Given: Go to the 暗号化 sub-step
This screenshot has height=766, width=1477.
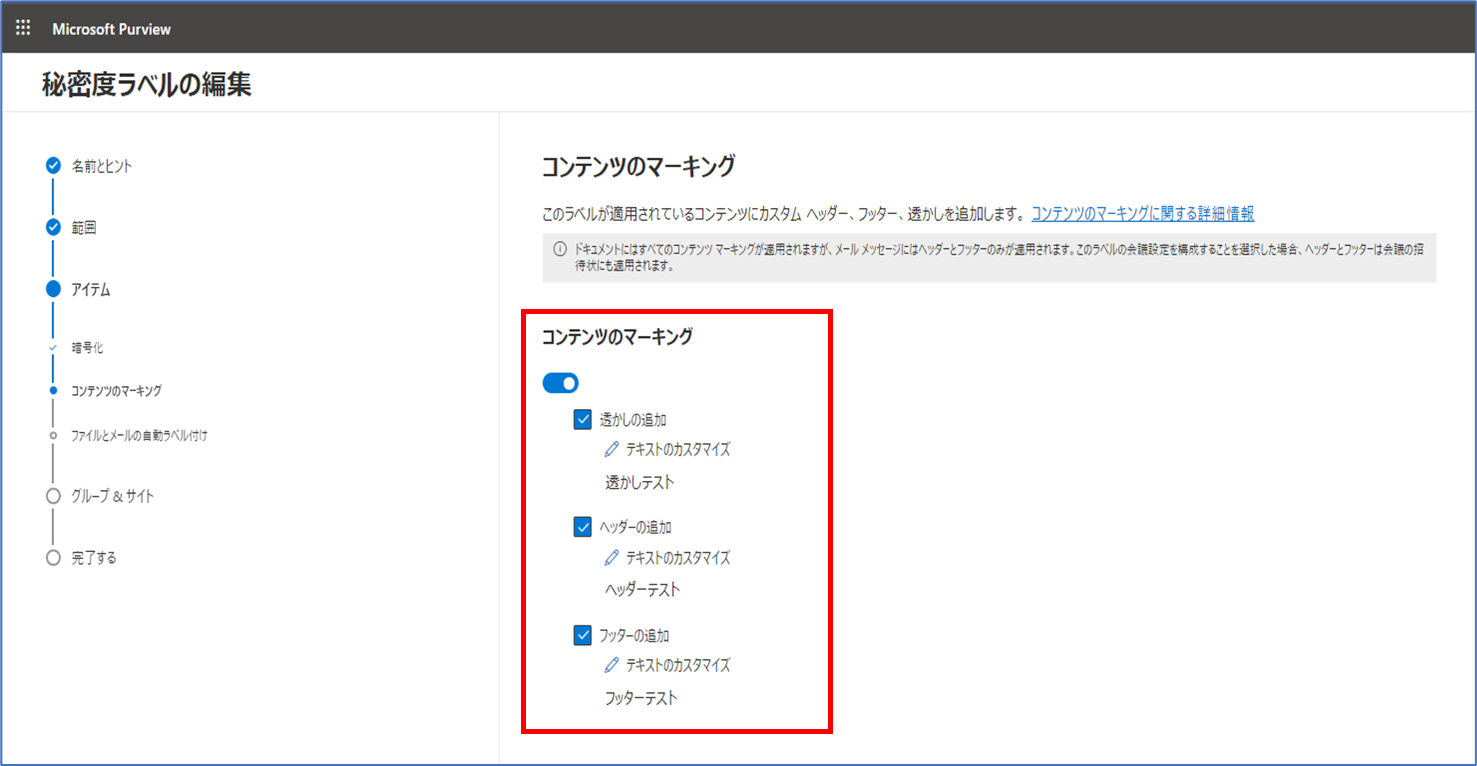Looking at the screenshot, I should click(87, 348).
